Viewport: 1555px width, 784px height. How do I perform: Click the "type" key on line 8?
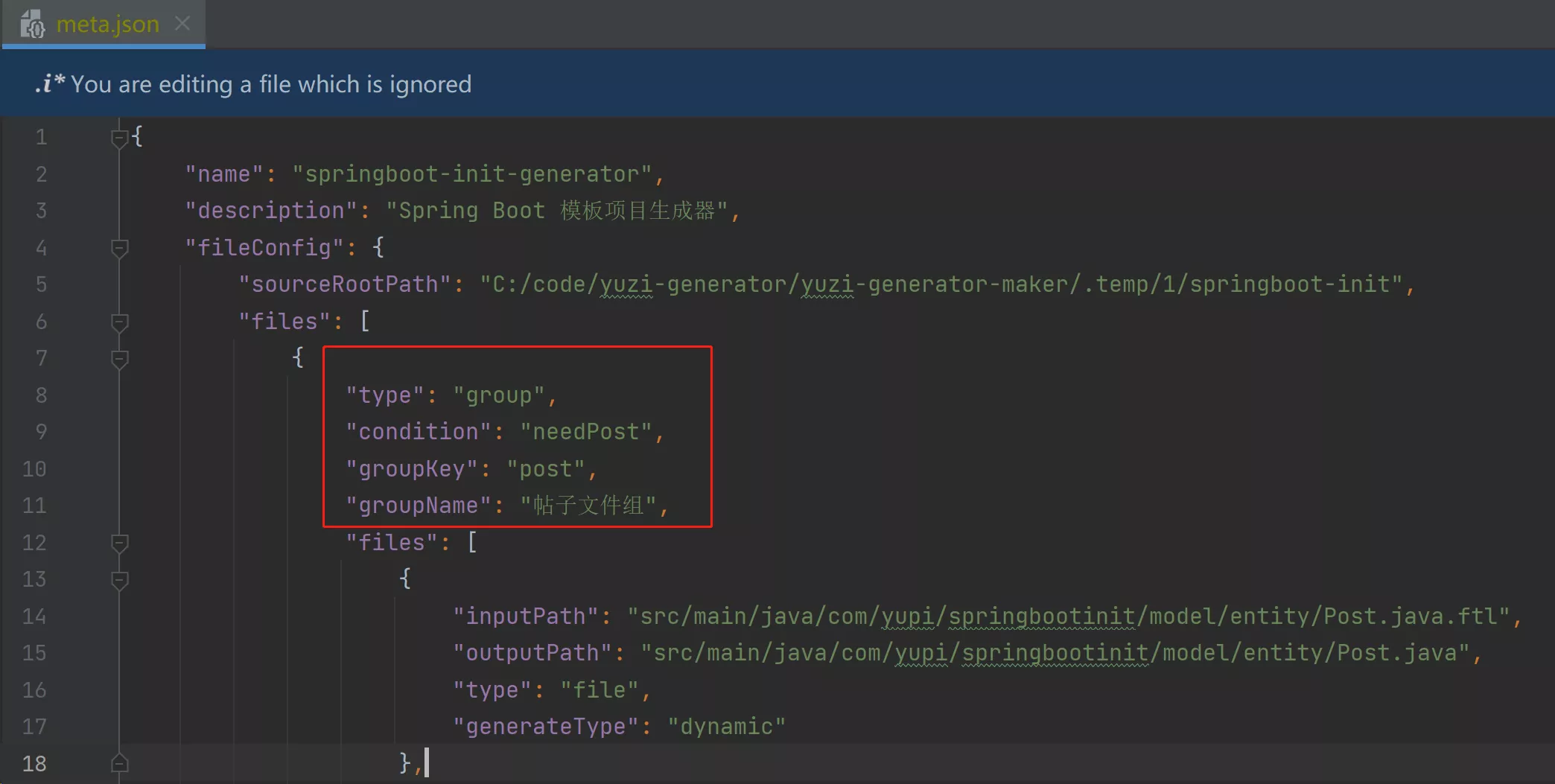pos(385,395)
